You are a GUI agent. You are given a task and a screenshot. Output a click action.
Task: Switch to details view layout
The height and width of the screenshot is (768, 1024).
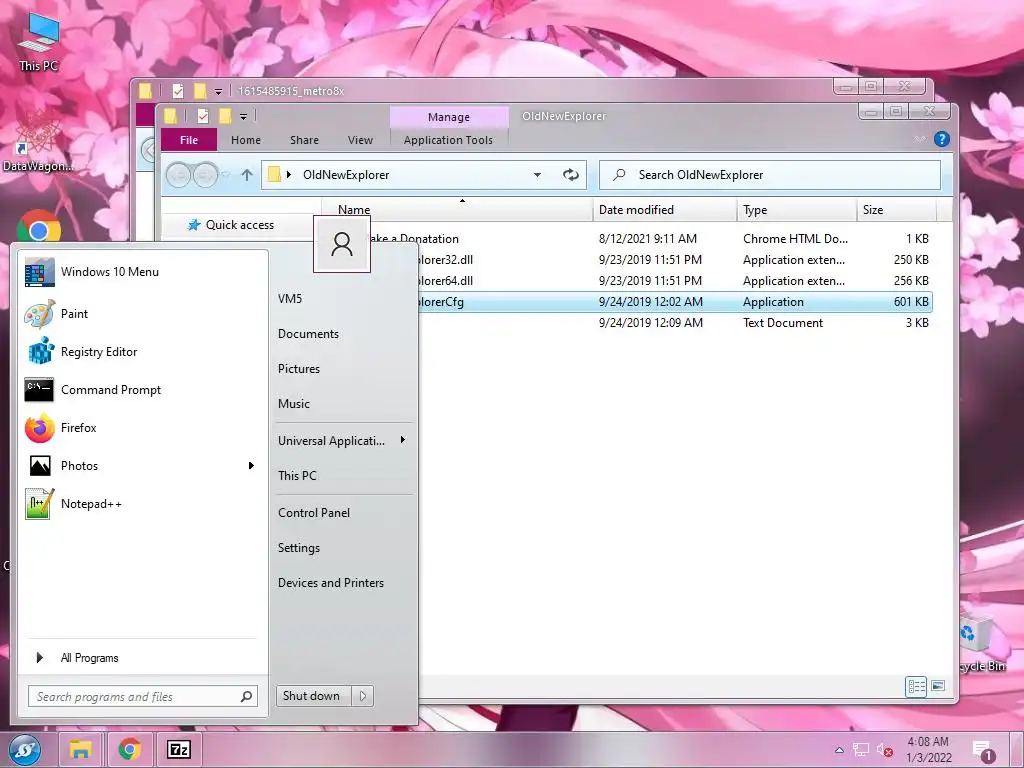point(916,686)
